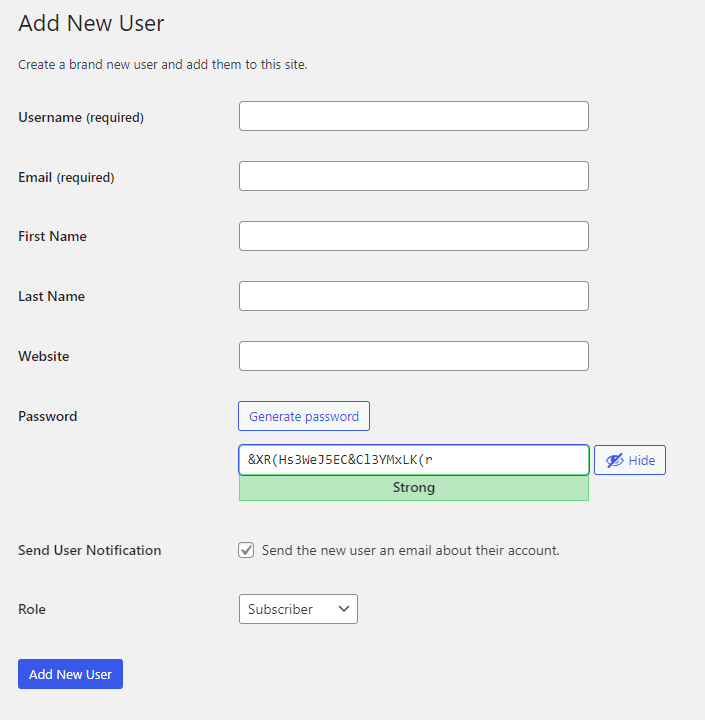Click inside the generated password text field
Image resolution: width=705 pixels, height=720 pixels.
(413, 460)
